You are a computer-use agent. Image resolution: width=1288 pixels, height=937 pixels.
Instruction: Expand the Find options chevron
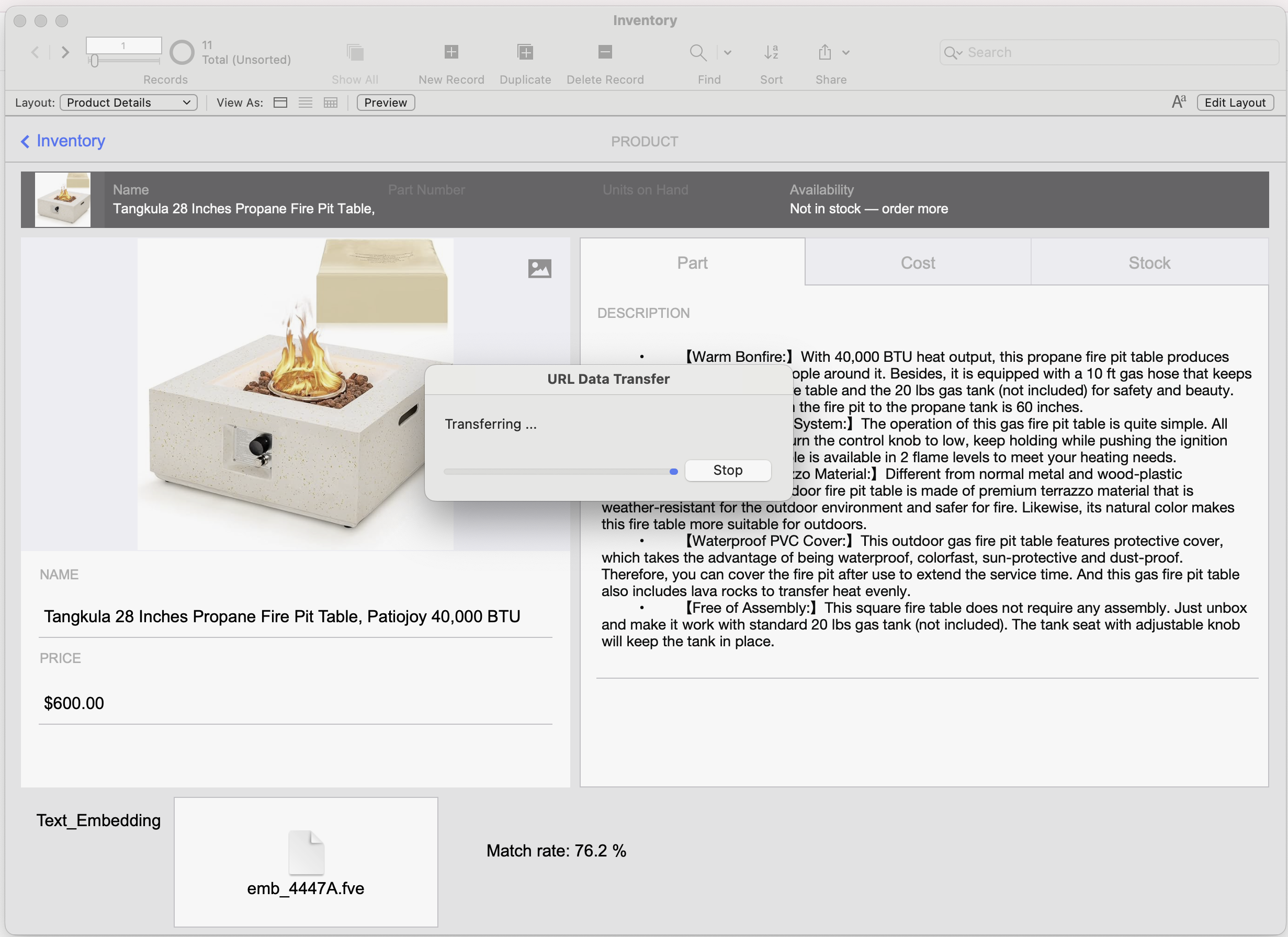728,53
